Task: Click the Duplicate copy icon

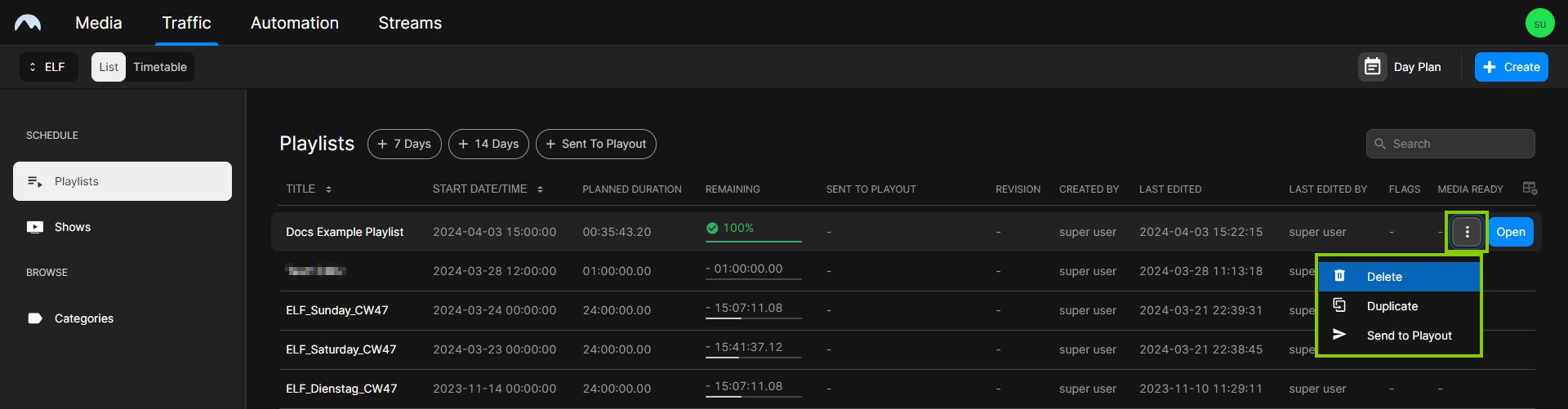Action: (x=1339, y=305)
